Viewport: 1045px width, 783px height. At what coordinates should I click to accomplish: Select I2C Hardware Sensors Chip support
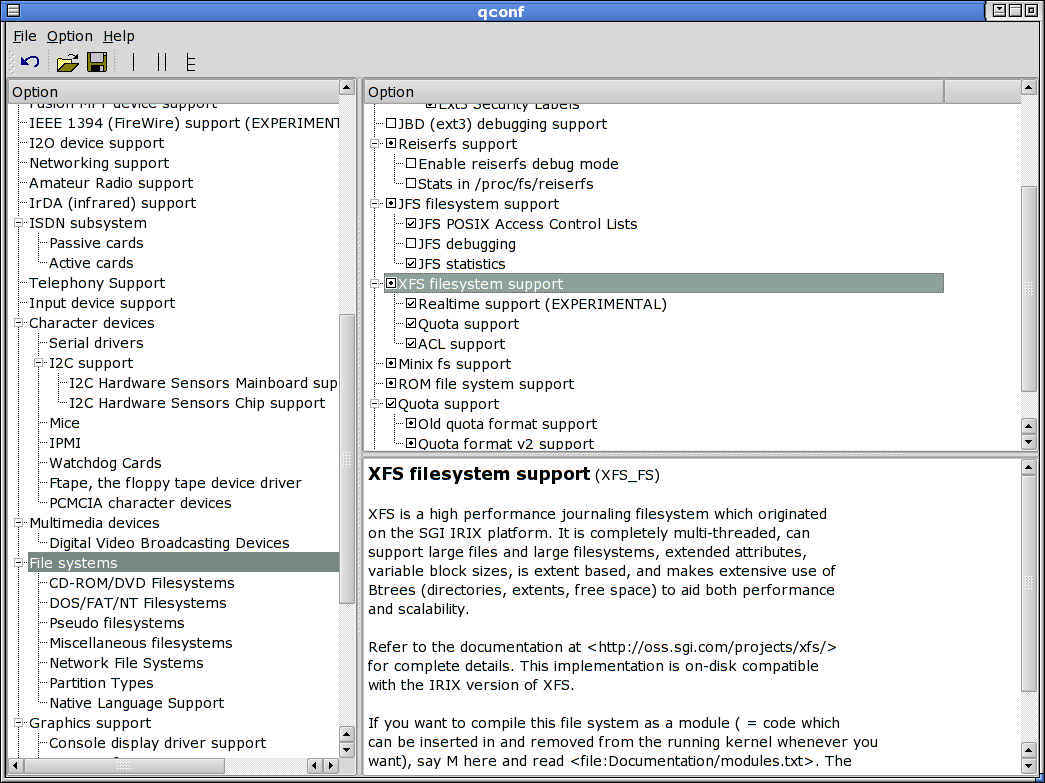coord(197,403)
